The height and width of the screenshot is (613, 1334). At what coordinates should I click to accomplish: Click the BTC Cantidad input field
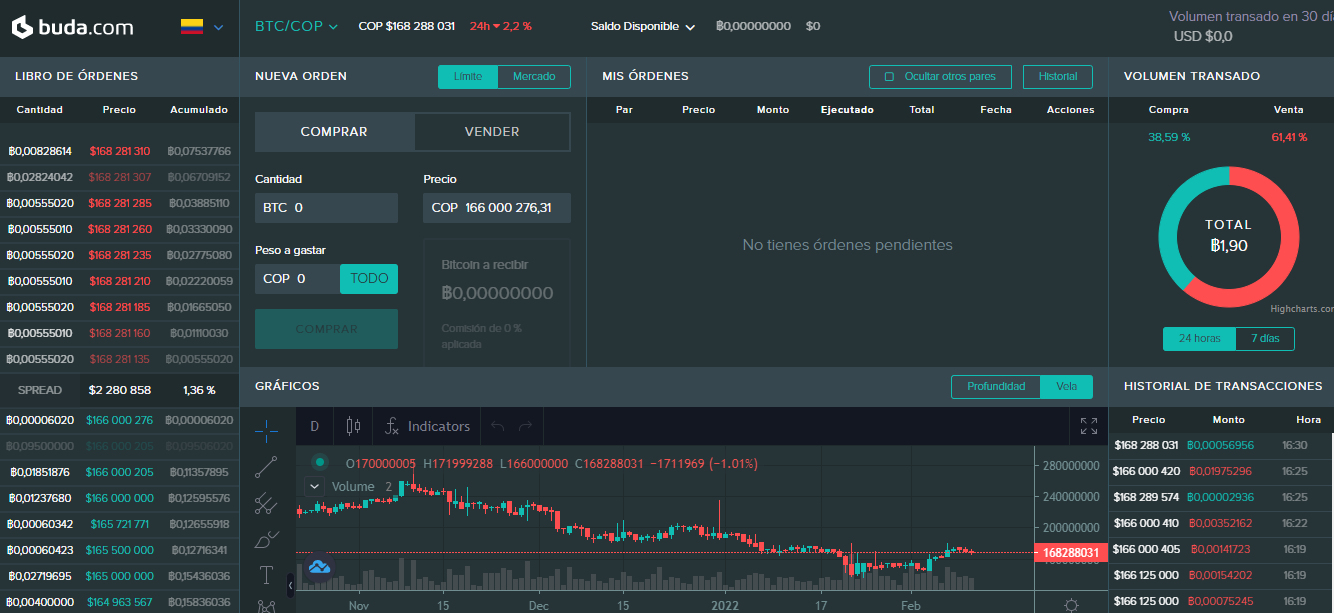pyautogui.click(x=326, y=207)
